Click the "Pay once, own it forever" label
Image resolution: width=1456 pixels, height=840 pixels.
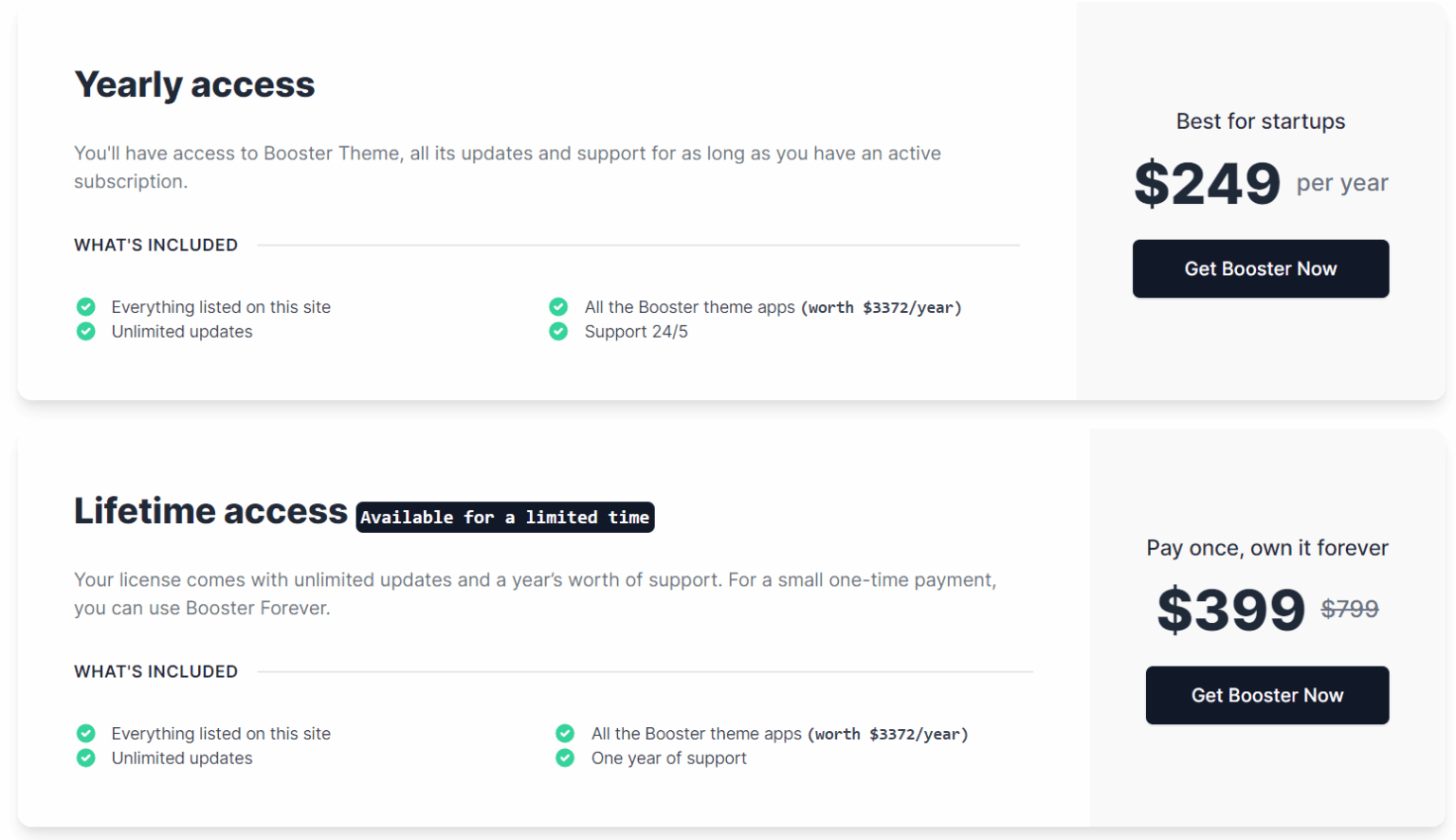(1266, 548)
